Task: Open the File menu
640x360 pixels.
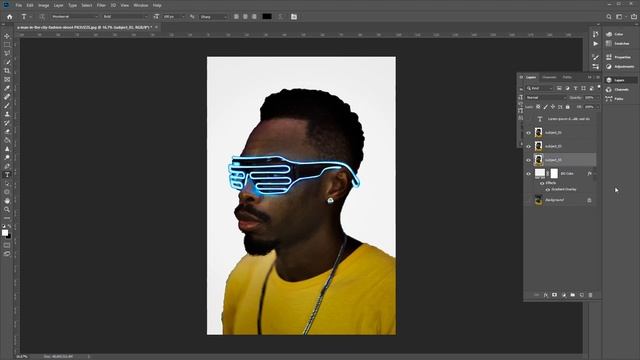Action: 19,5
